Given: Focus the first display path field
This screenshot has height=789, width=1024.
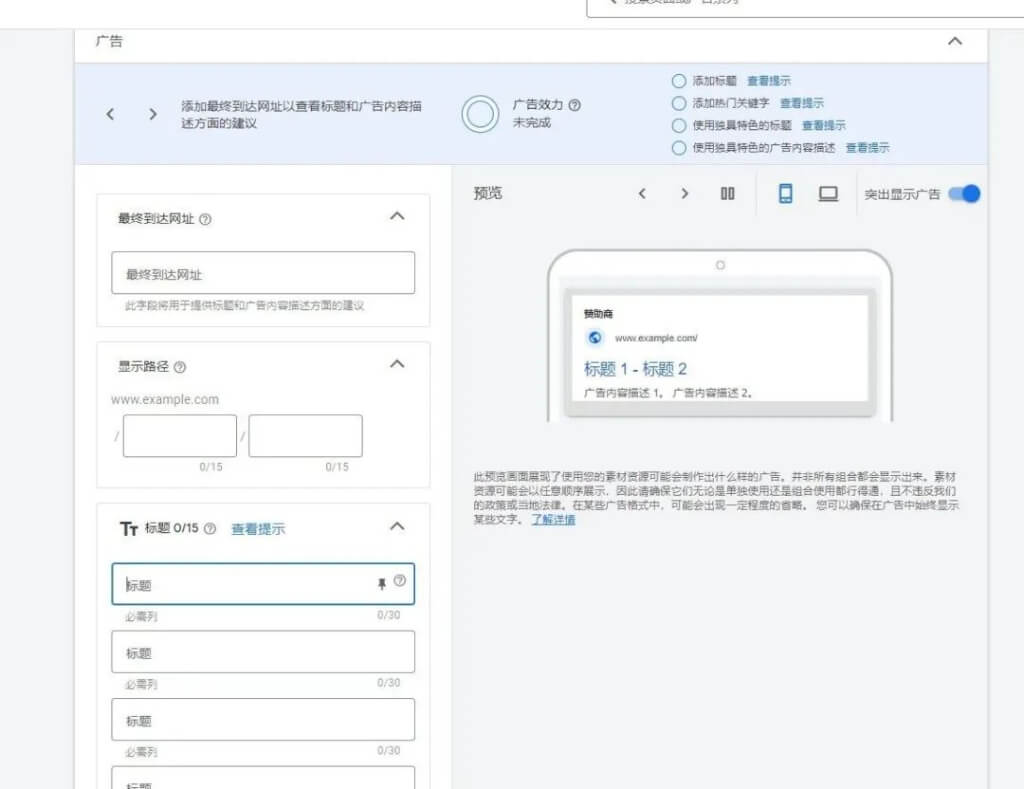Looking at the screenshot, I should (x=180, y=436).
